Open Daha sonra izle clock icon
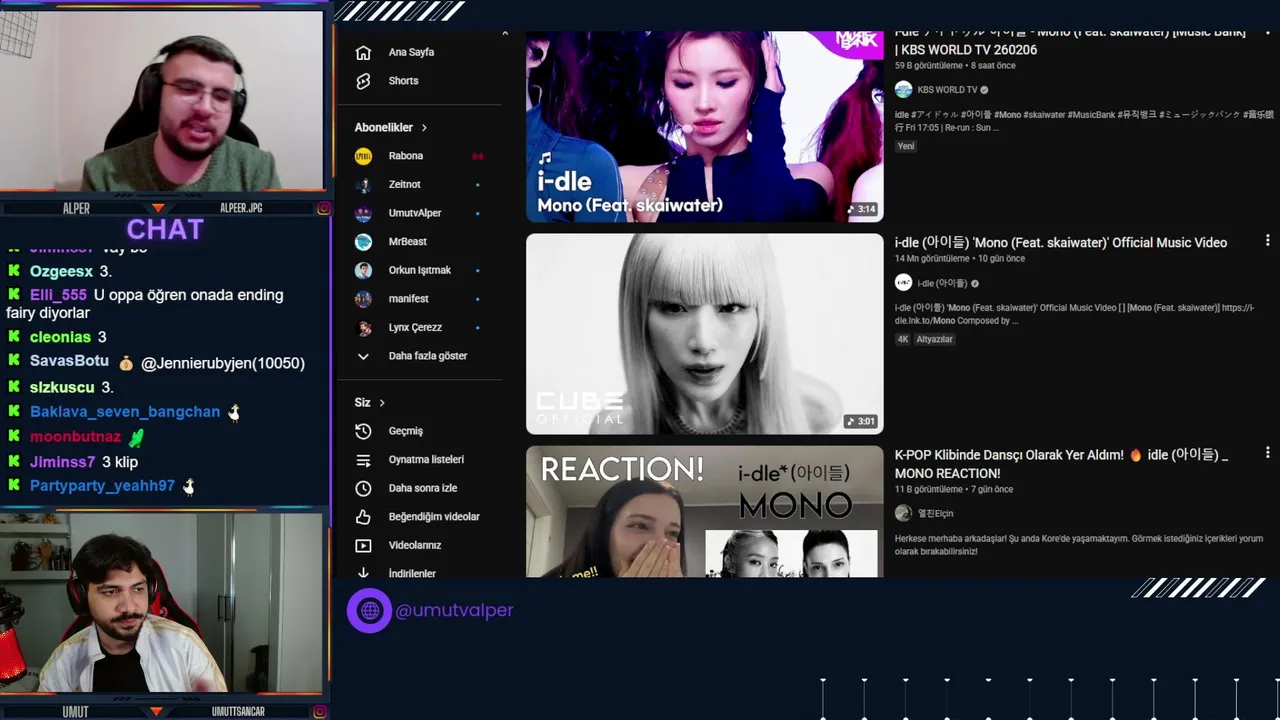This screenshot has width=1280, height=720. (363, 488)
